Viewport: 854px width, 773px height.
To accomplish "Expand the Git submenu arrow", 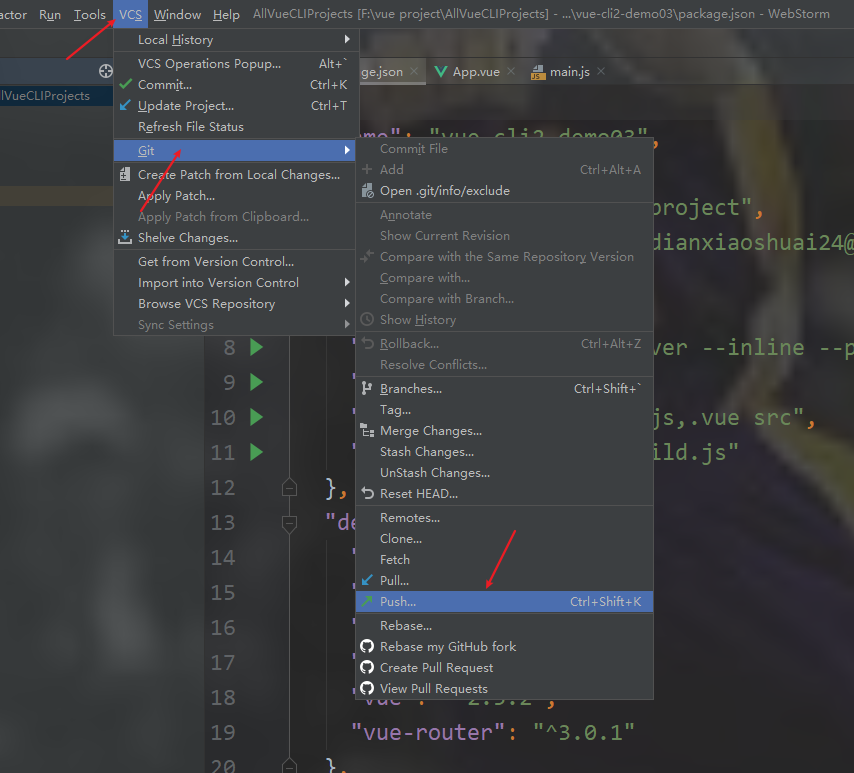I will [347, 150].
